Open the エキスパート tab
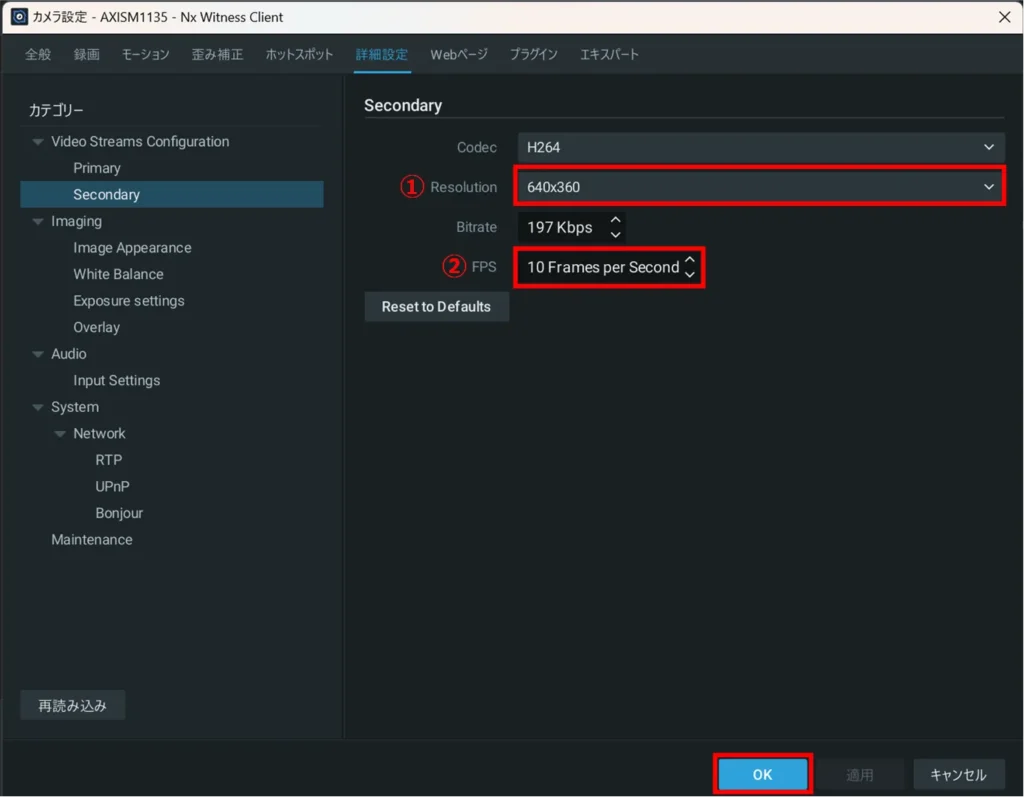The height and width of the screenshot is (797, 1024). pos(609,54)
